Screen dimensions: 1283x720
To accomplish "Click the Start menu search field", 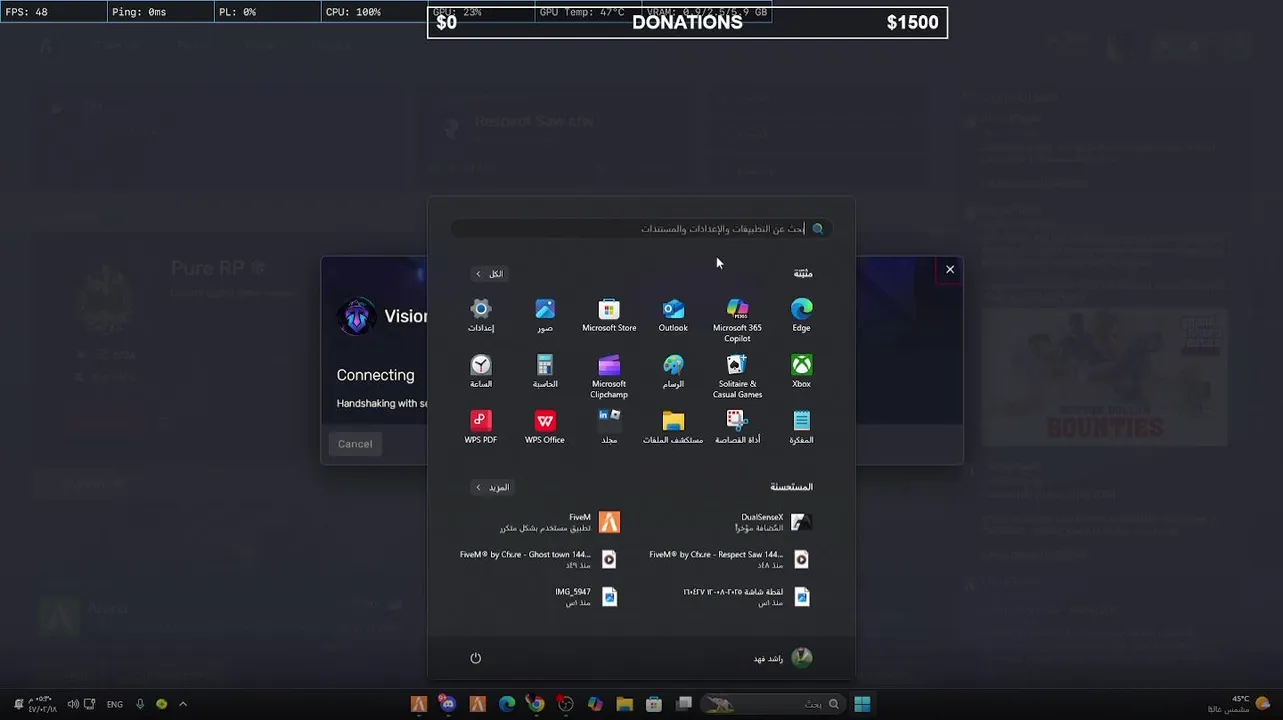I will [x=642, y=229].
